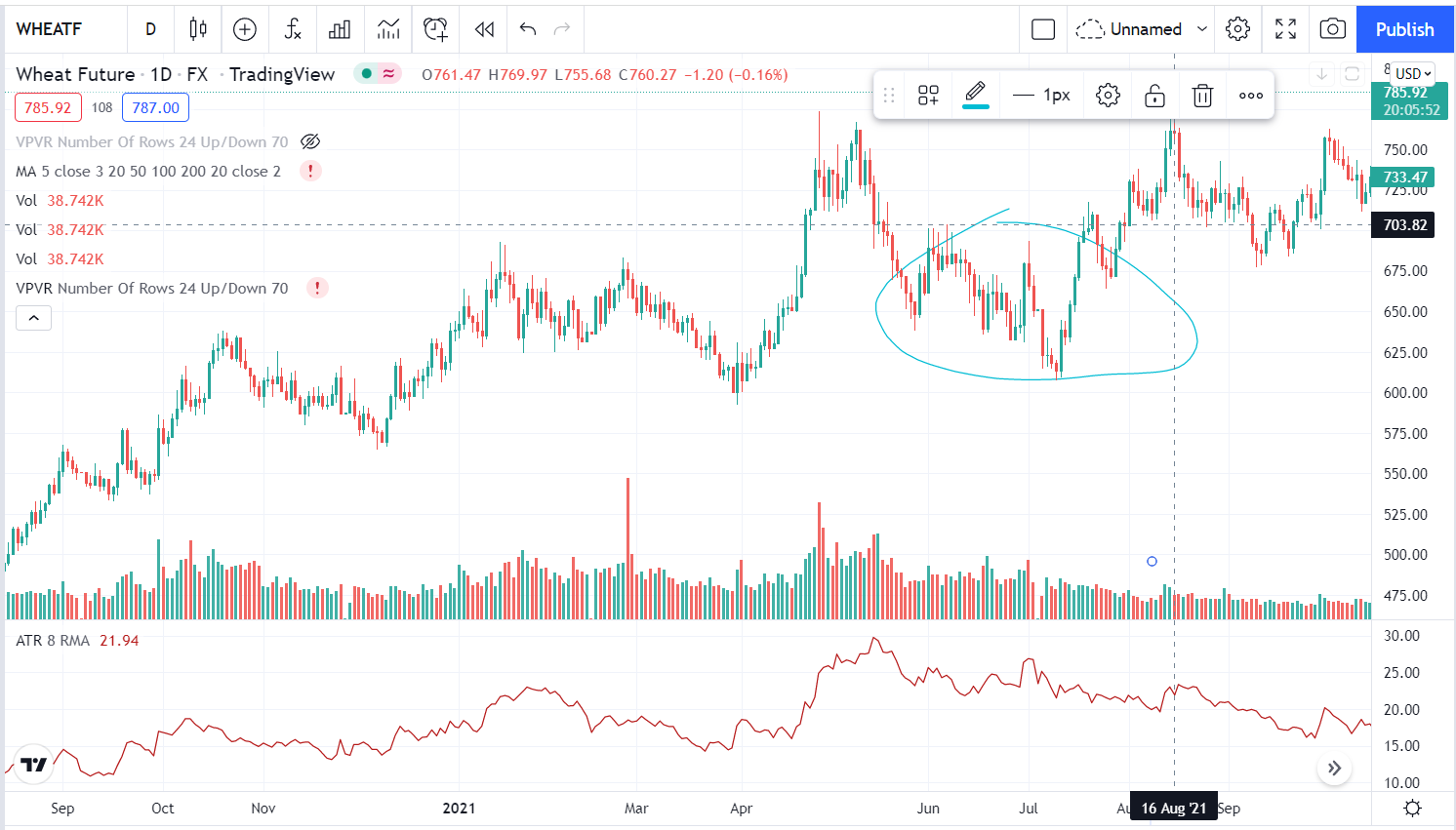Click the 785.92 sell price button
1456x830 pixels.
tap(48, 107)
